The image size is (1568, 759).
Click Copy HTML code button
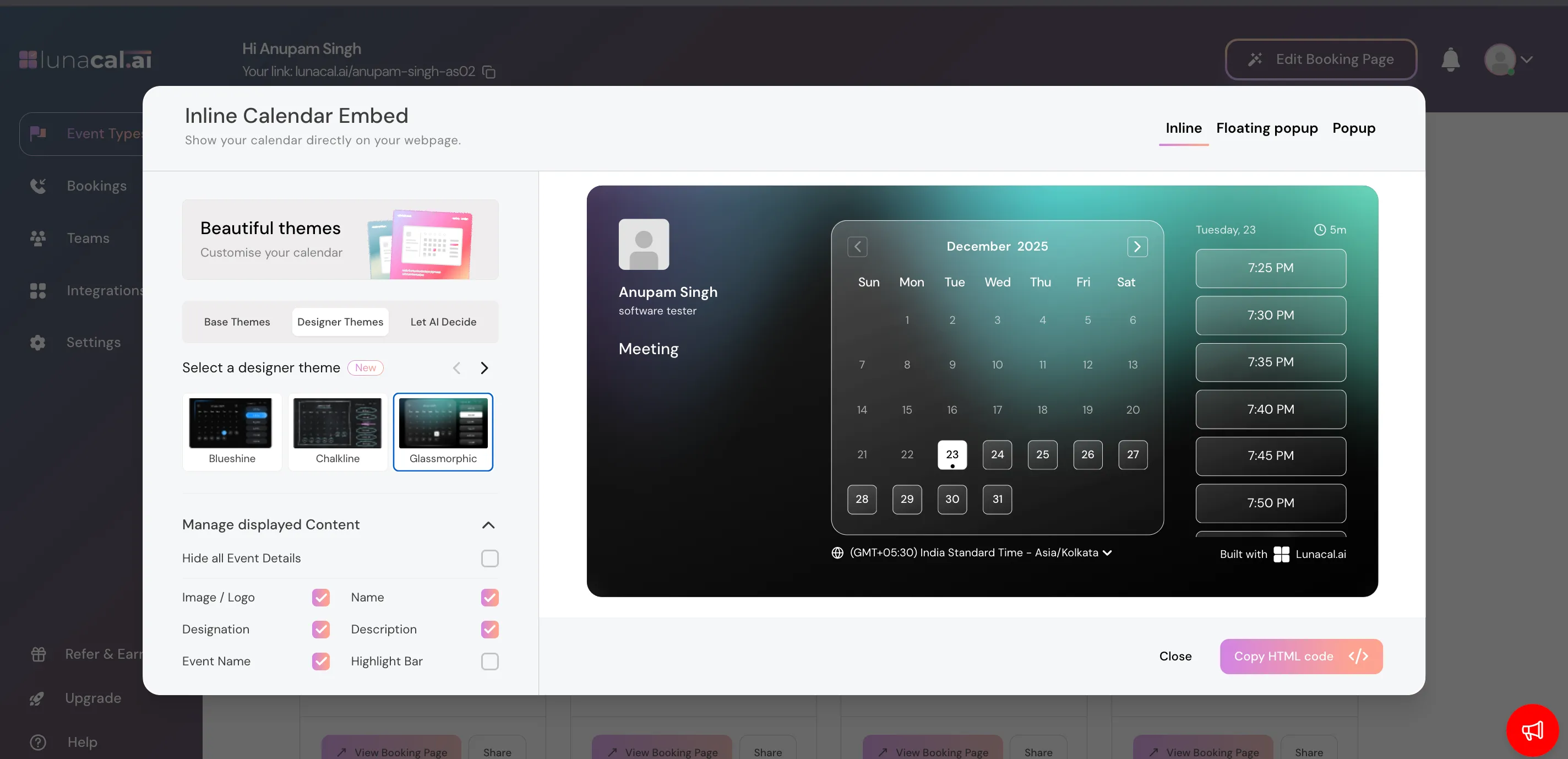(x=1301, y=656)
